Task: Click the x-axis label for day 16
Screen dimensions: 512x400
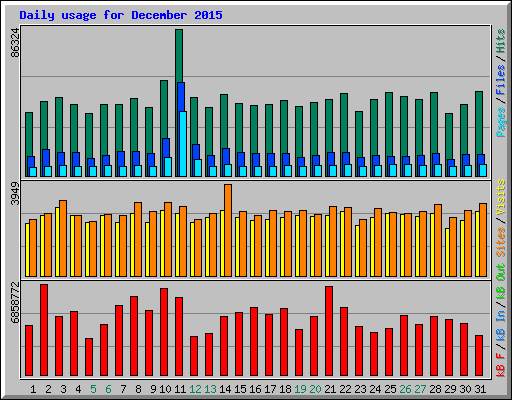Action: [x=255, y=389]
